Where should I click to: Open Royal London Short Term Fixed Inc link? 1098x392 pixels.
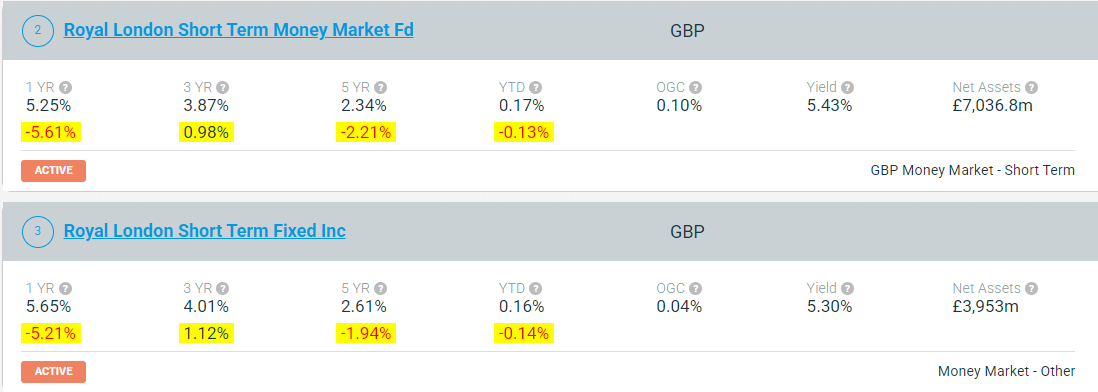[204, 231]
